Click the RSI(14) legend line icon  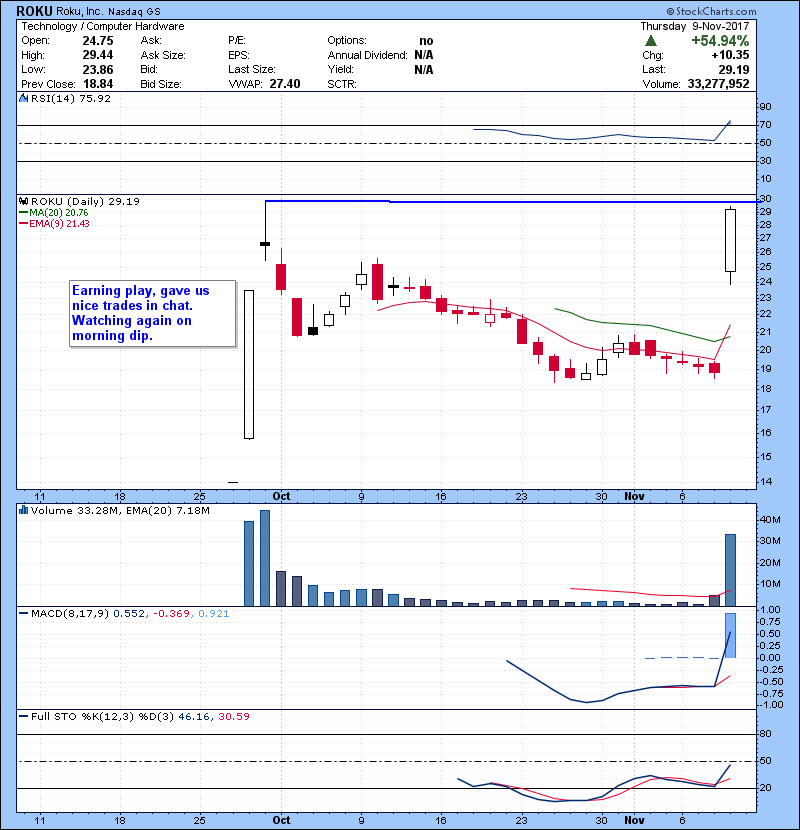23,99
